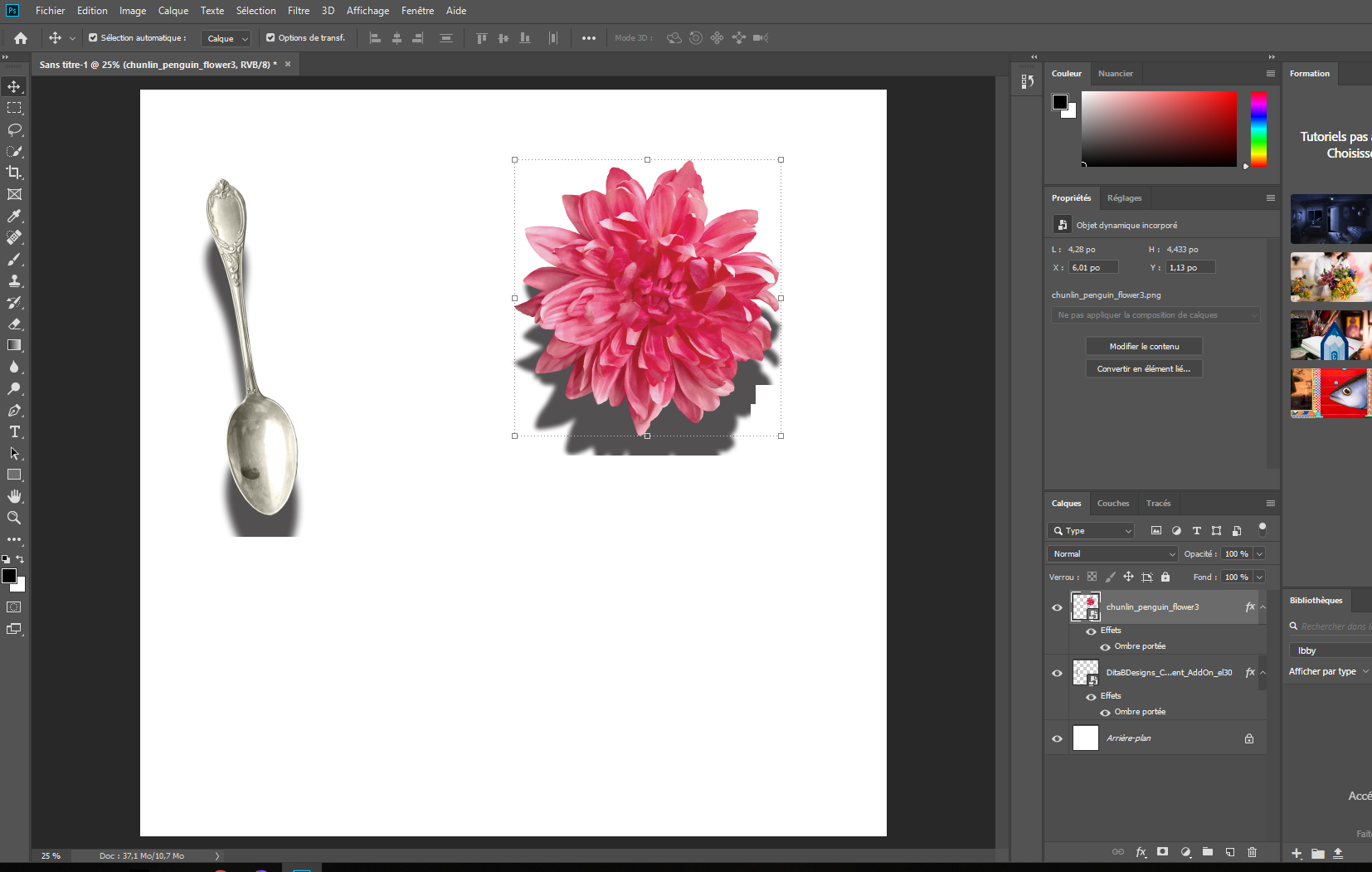
Task: Open the Afficher par type dropdown
Action: (1329, 671)
